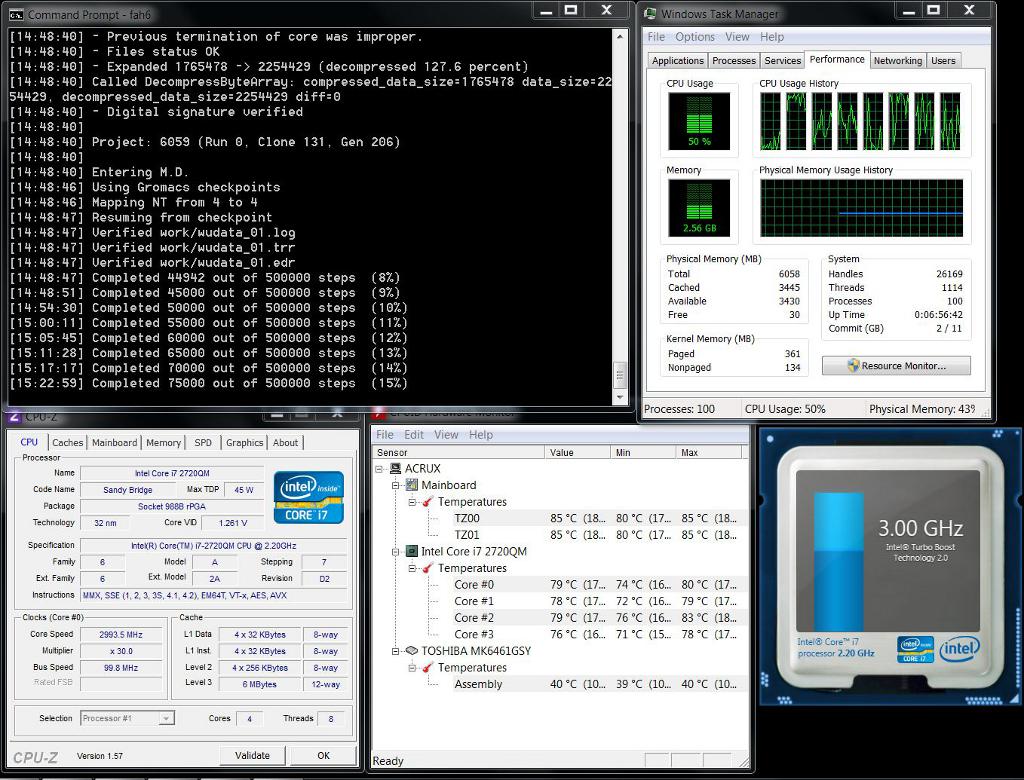This screenshot has width=1024, height=780.
Task: Click the Intel Core i7 2720QM processor icon
Action: 411,551
